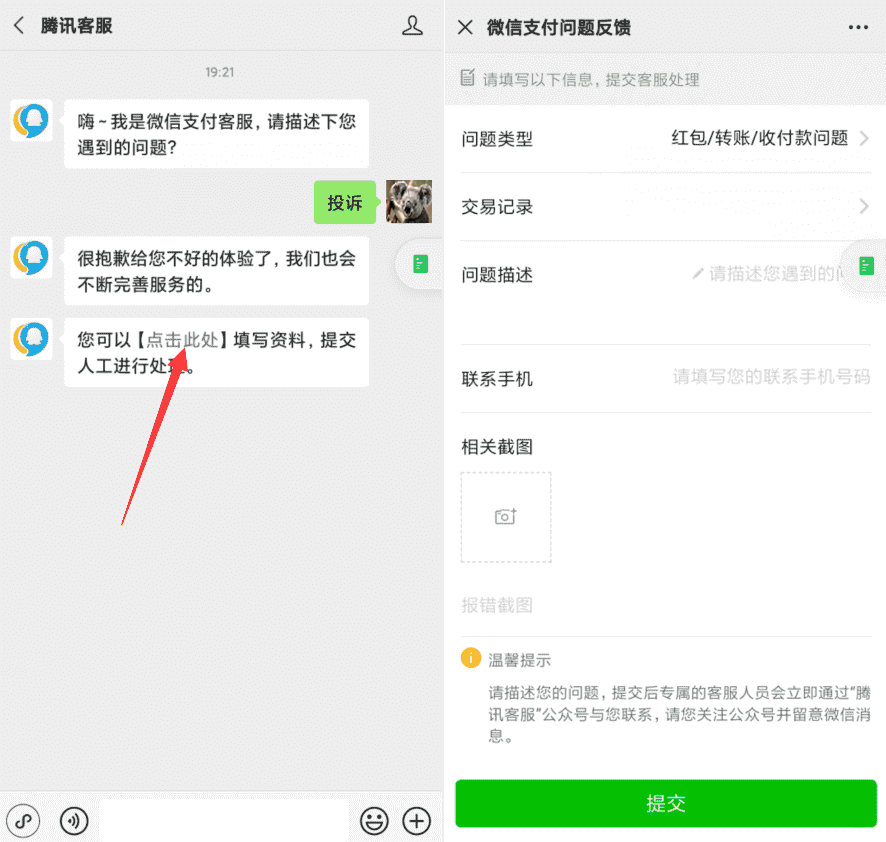Open the emoji picker

tap(374, 821)
